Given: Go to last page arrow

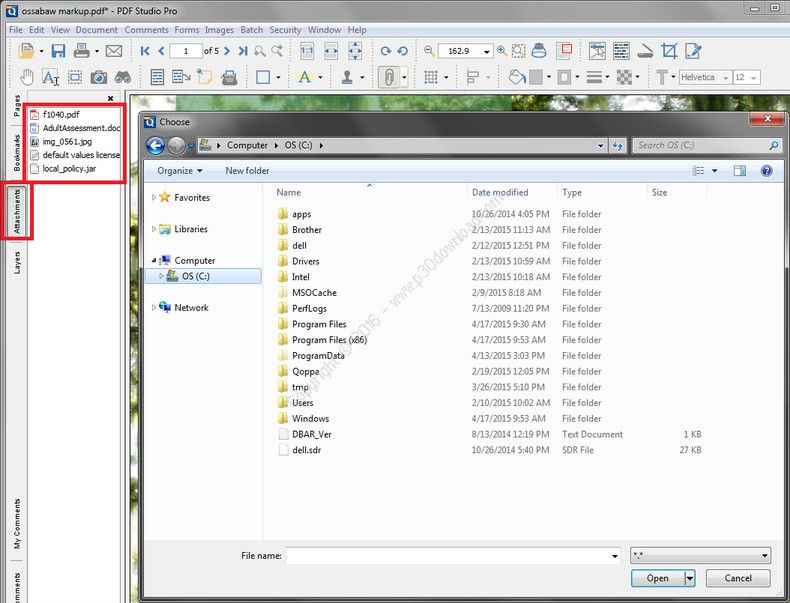Looking at the screenshot, I should pyautogui.click(x=243, y=51).
